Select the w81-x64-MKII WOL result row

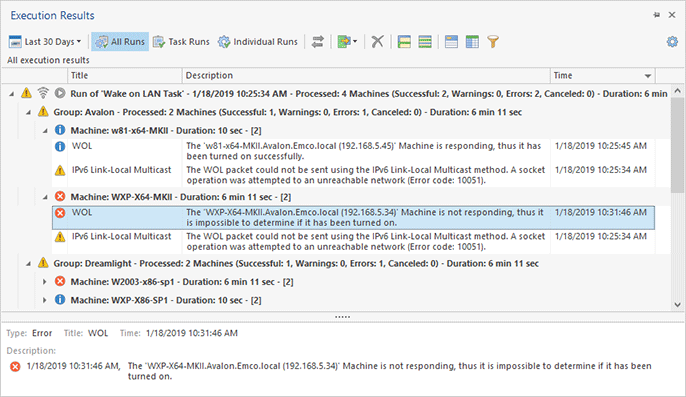[354, 151]
